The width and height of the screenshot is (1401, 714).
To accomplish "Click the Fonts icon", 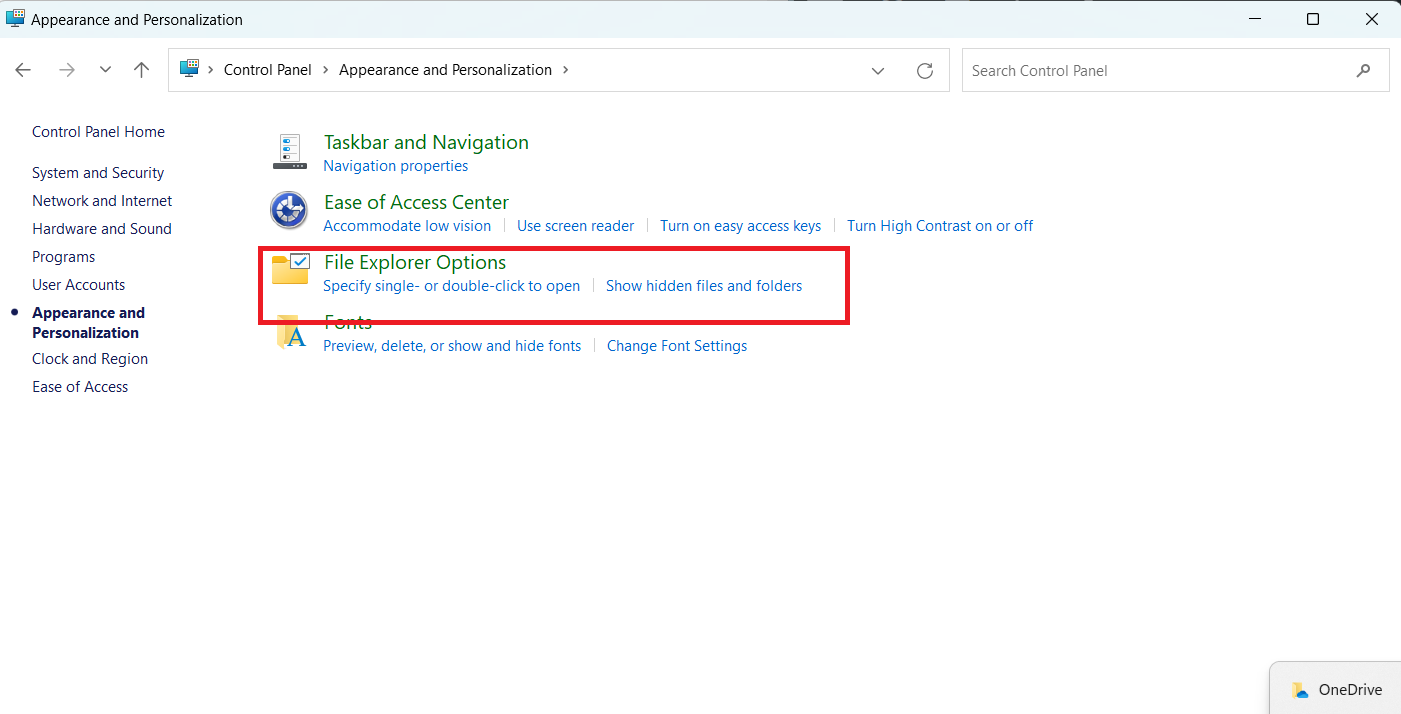I will point(290,333).
